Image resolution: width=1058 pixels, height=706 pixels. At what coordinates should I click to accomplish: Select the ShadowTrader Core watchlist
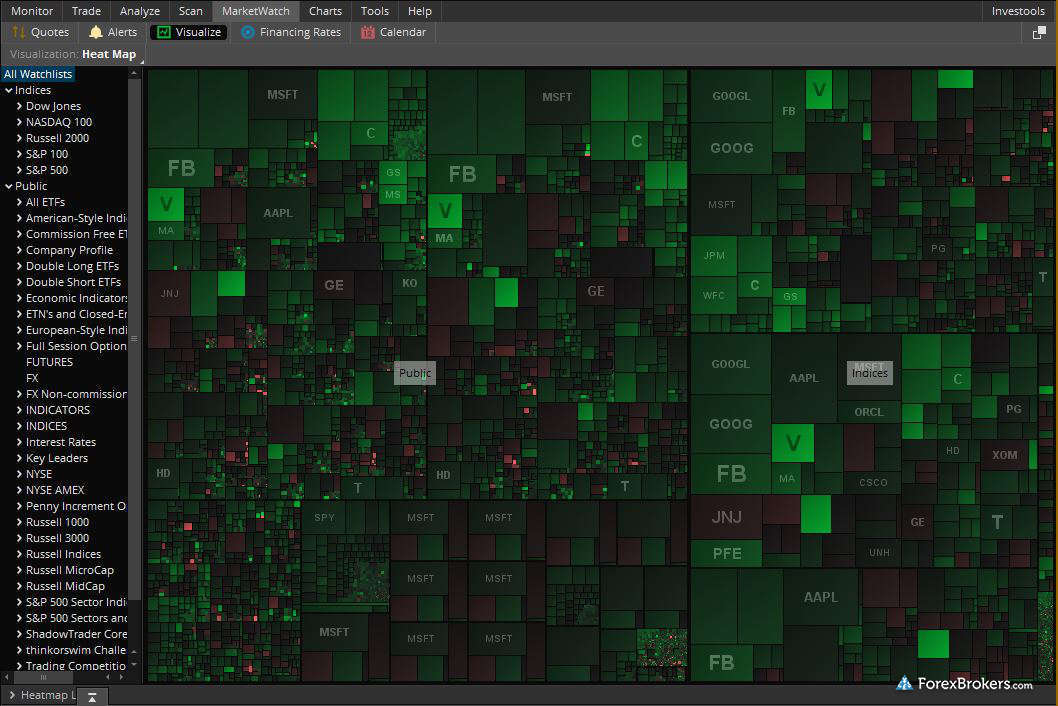(x=76, y=634)
